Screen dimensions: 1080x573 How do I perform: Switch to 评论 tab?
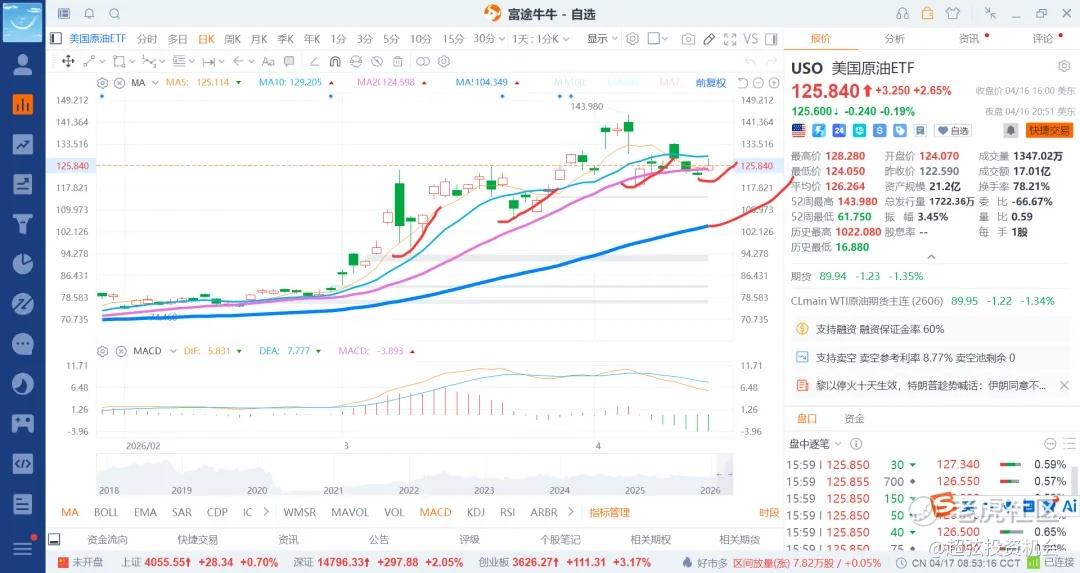click(x=1043, y=39)
